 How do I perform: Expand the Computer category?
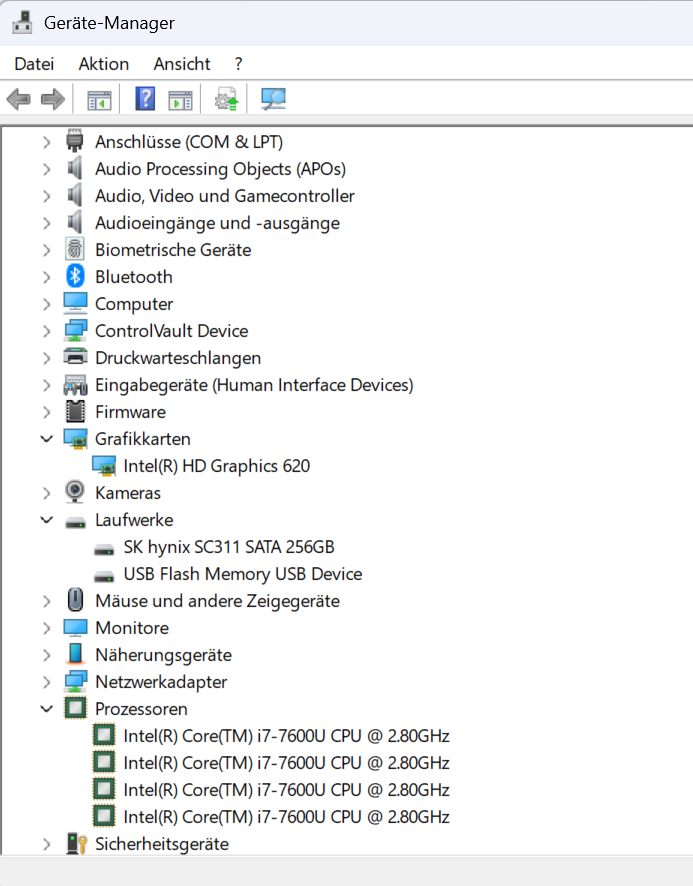(x=46, y=304)
